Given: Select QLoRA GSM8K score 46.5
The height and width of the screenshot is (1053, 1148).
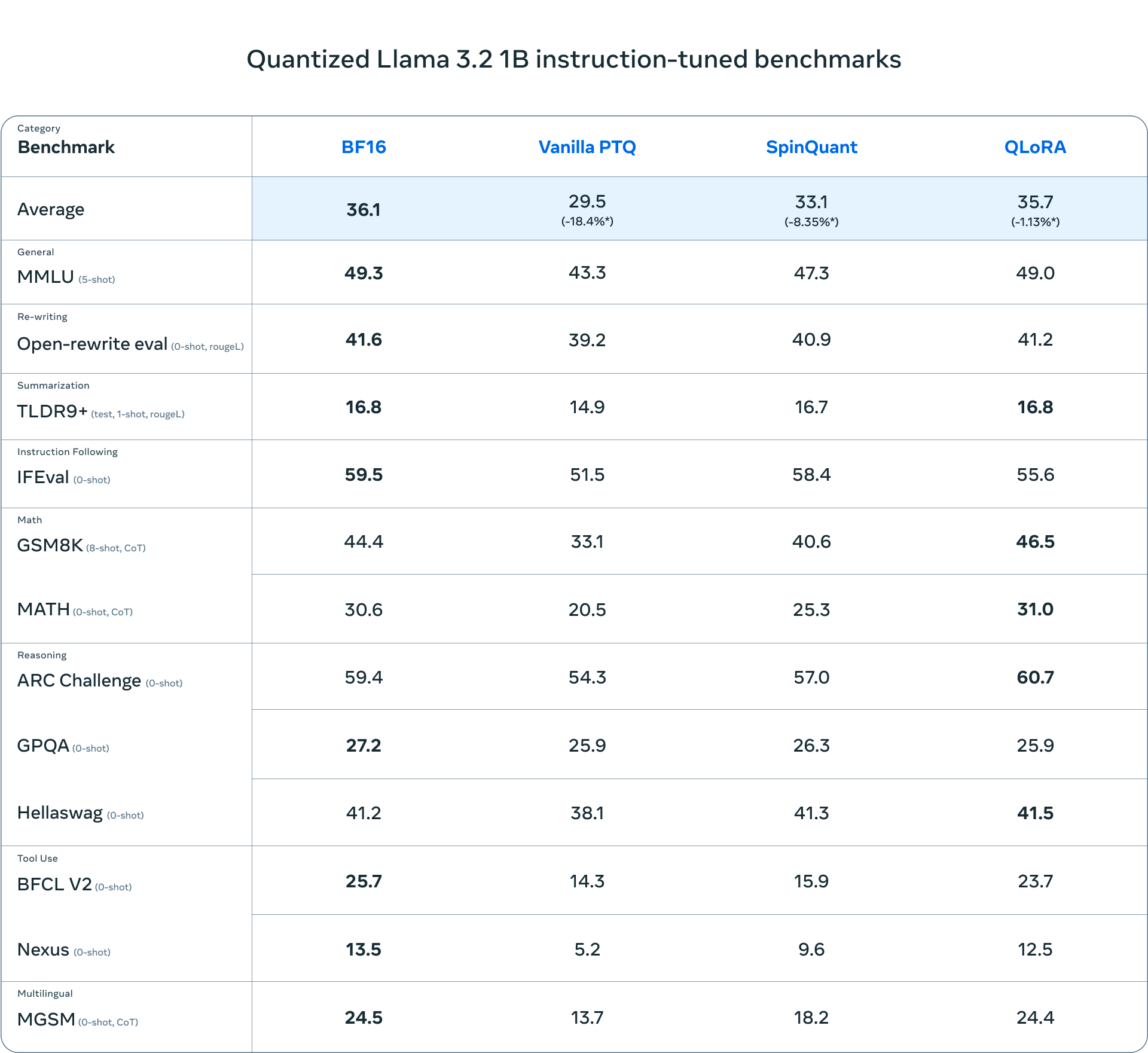Looking at the screenshot, I should 1035,542.
